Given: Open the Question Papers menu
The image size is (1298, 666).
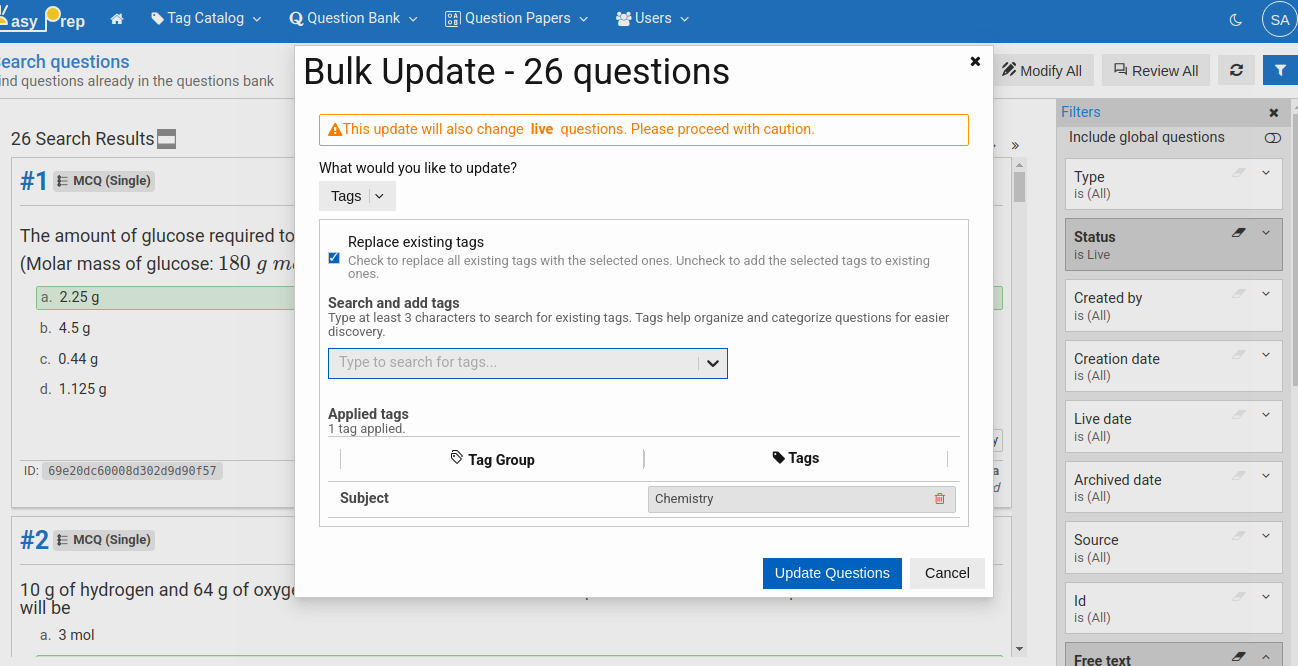Looking at the screenshot, I should [515, 18].
